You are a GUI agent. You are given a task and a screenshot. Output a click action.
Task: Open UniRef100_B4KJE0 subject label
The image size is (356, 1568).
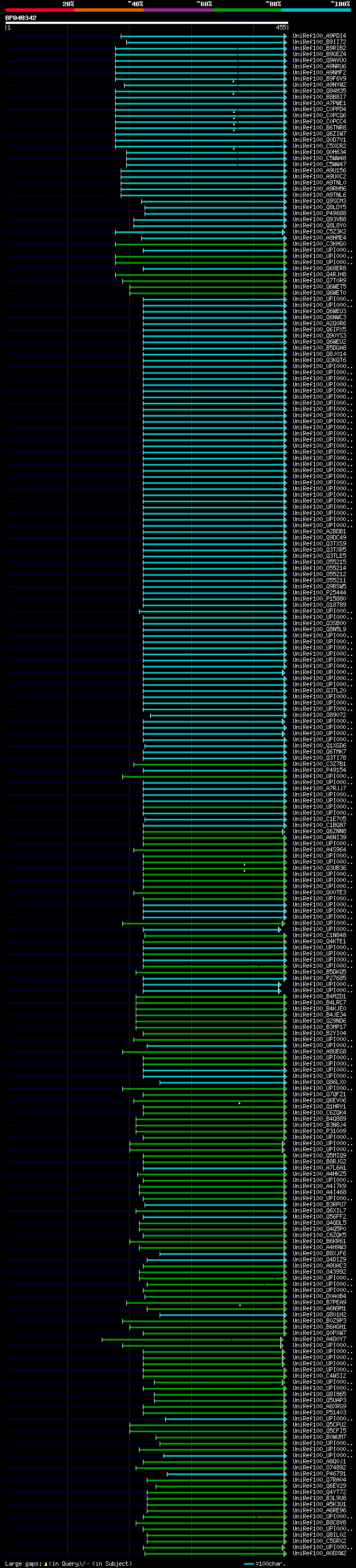pos(319,1008)
